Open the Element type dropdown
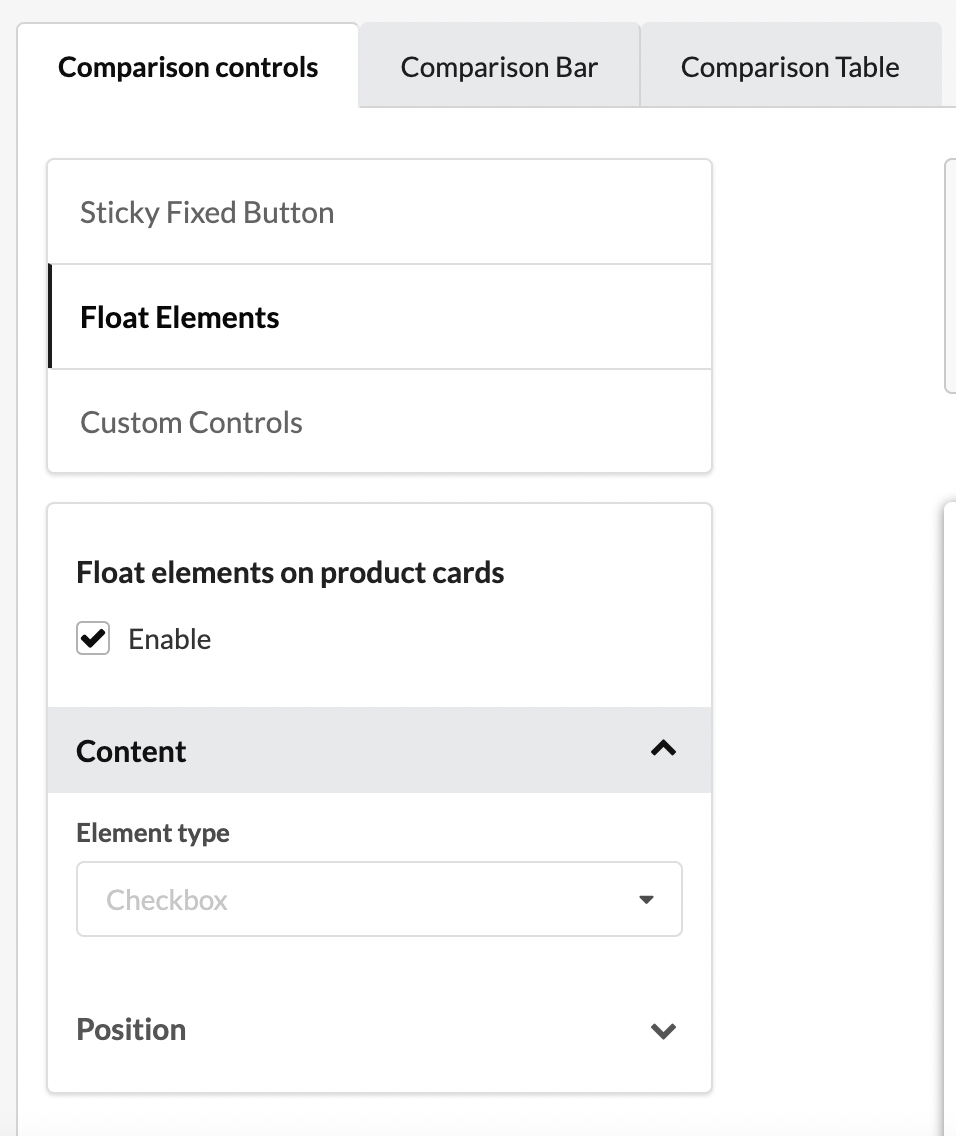 tap(379, 900)
